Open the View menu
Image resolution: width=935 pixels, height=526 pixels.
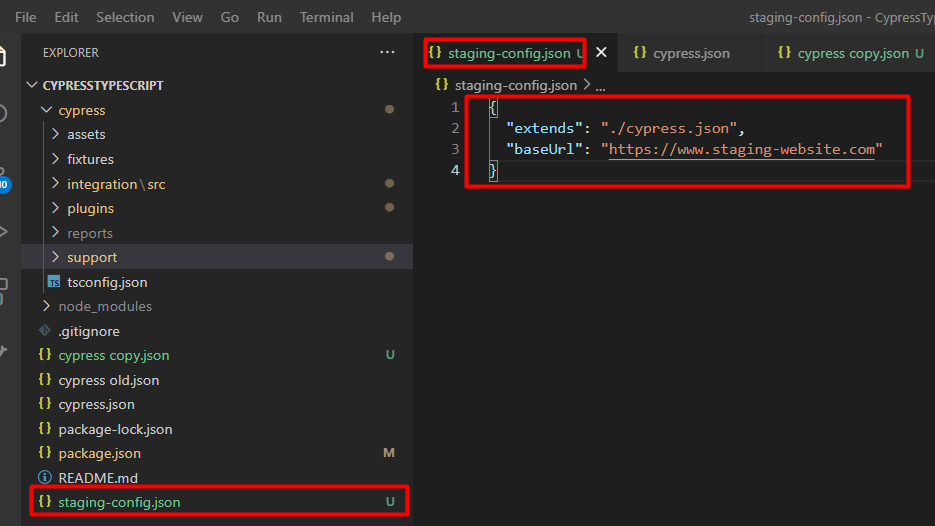pyautogui.click(x=187, y=17)
